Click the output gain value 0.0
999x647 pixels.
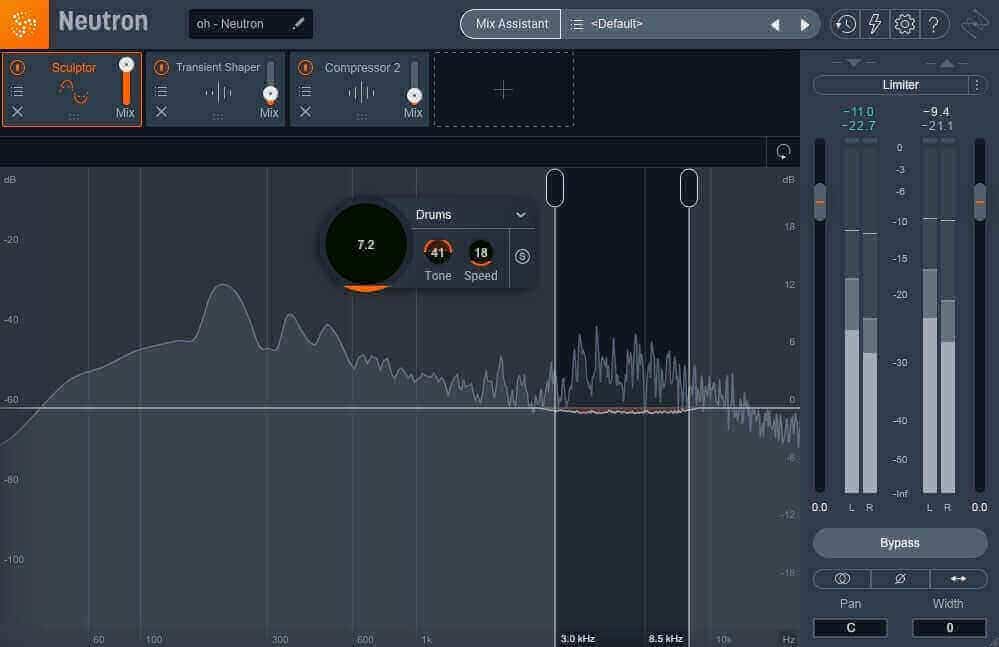point(979,508)
